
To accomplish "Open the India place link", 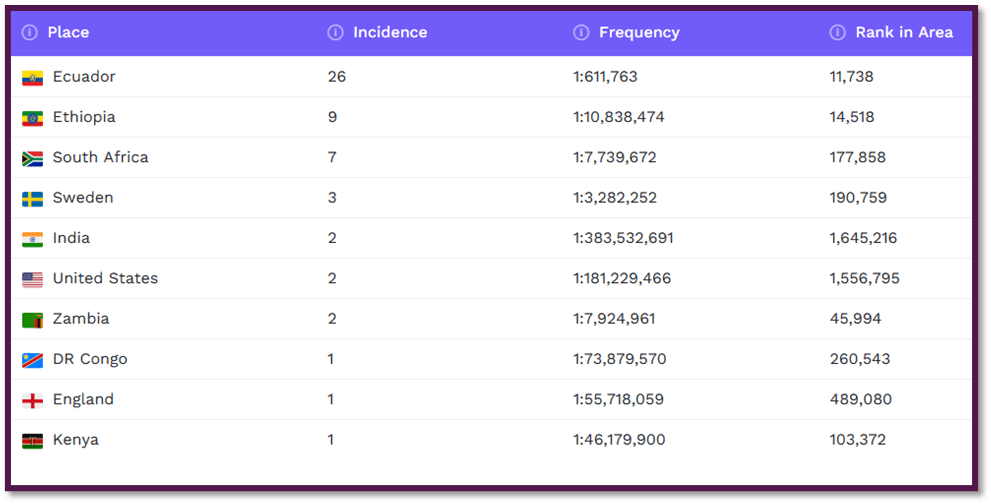I will [x=71, y=238].
